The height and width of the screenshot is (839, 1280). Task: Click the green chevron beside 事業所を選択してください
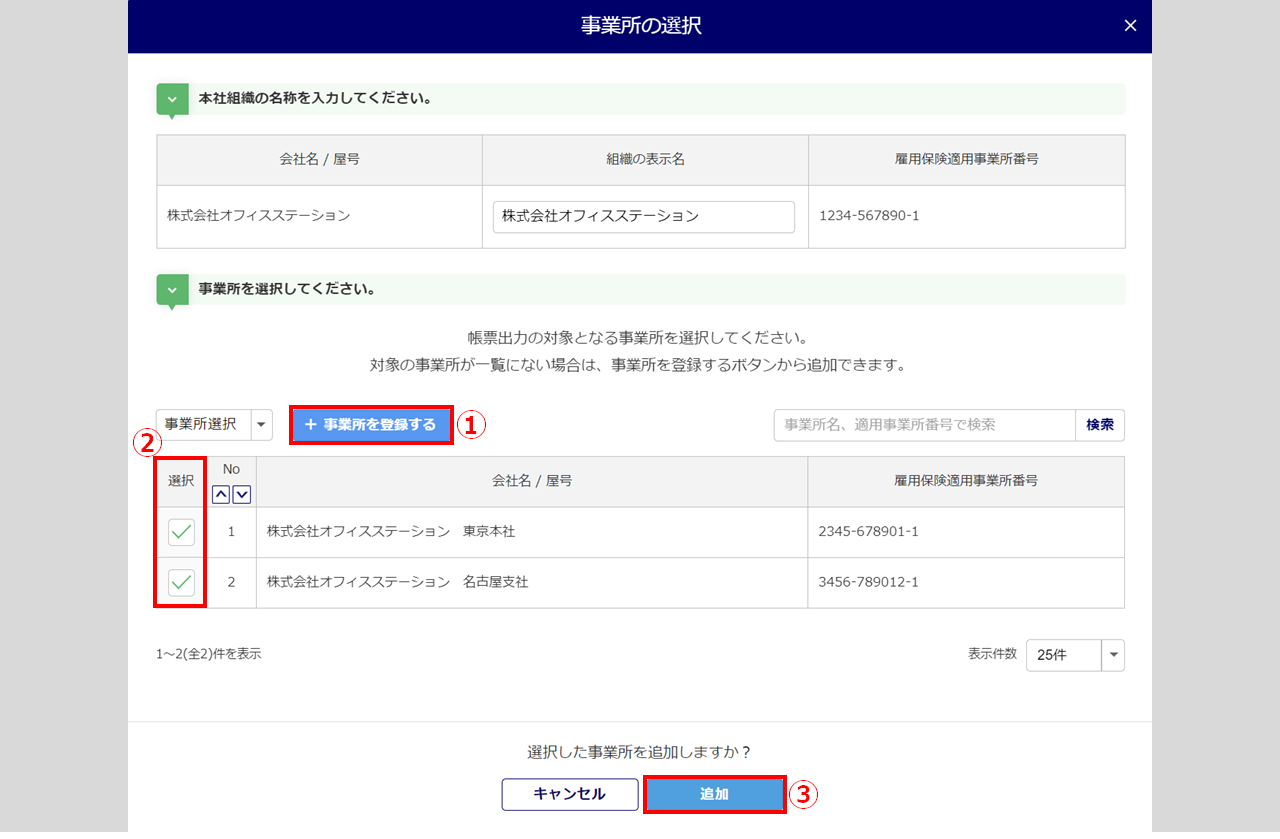pyautogui.click(x=172, y=289)
